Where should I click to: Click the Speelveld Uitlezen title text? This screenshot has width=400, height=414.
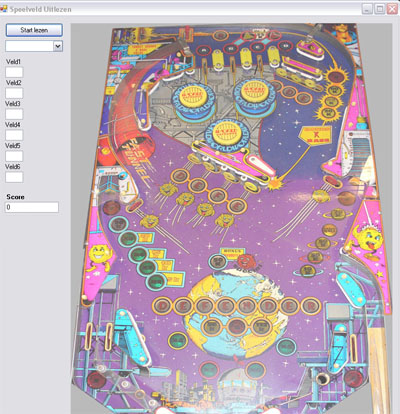40,9
